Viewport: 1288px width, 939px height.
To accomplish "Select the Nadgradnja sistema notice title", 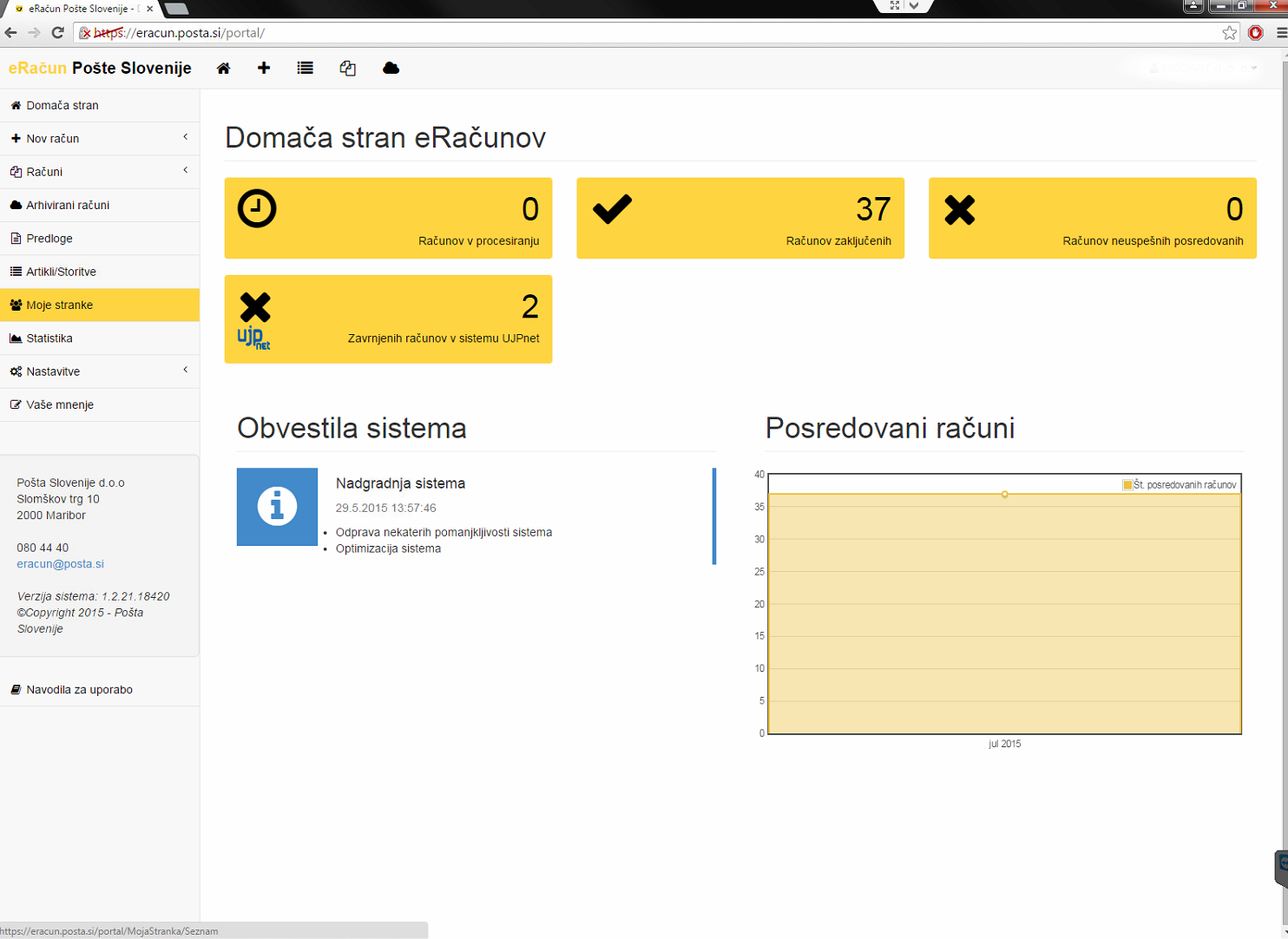I will click(x=400, y=483).
